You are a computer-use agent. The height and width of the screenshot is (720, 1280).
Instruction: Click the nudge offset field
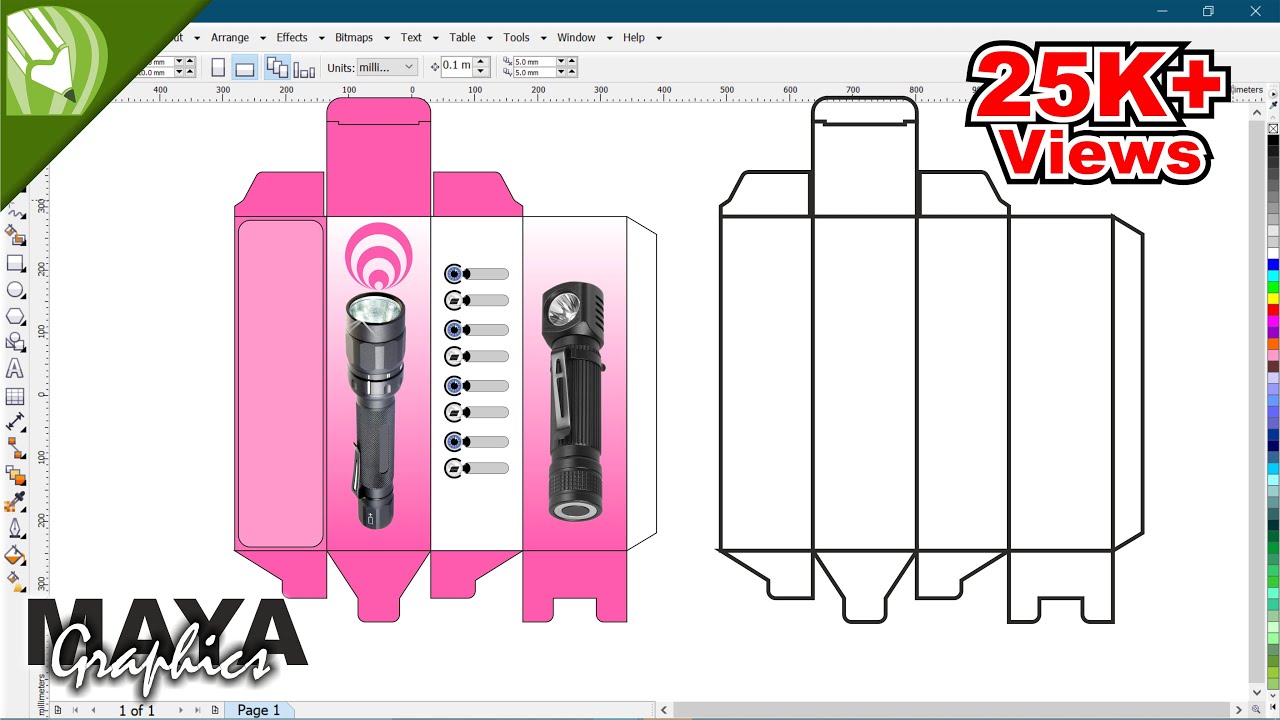click(457, 67)
